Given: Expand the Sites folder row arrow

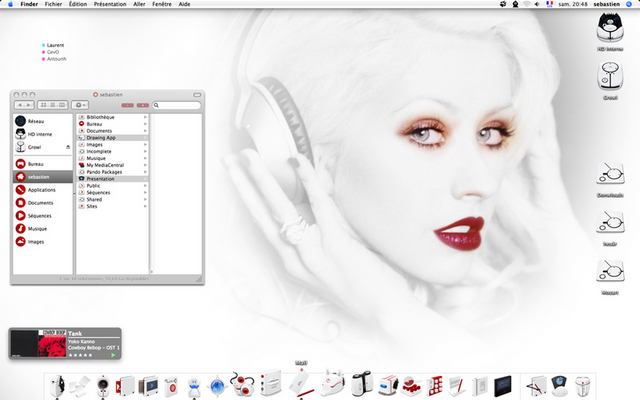Looking at the screenshot, I should (x=145, y=207).
